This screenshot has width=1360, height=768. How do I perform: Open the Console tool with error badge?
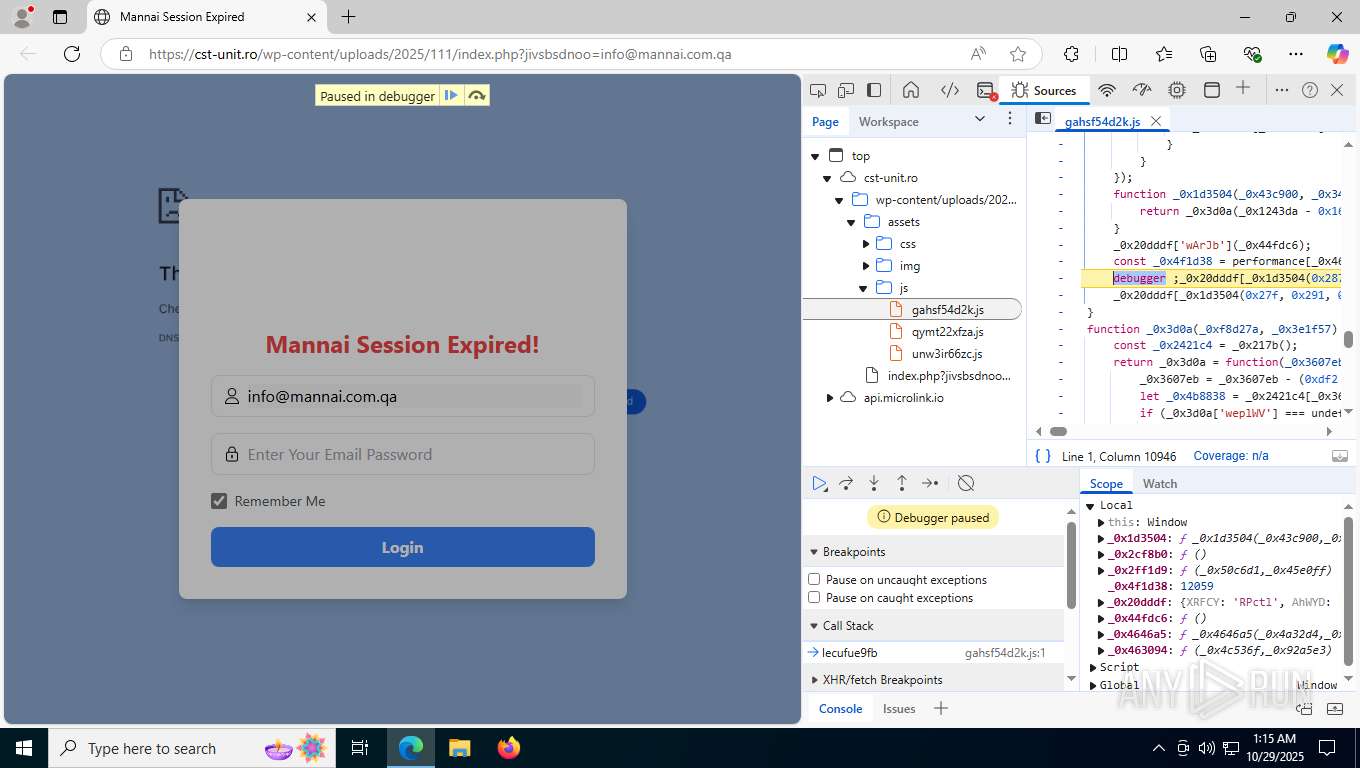986,90
